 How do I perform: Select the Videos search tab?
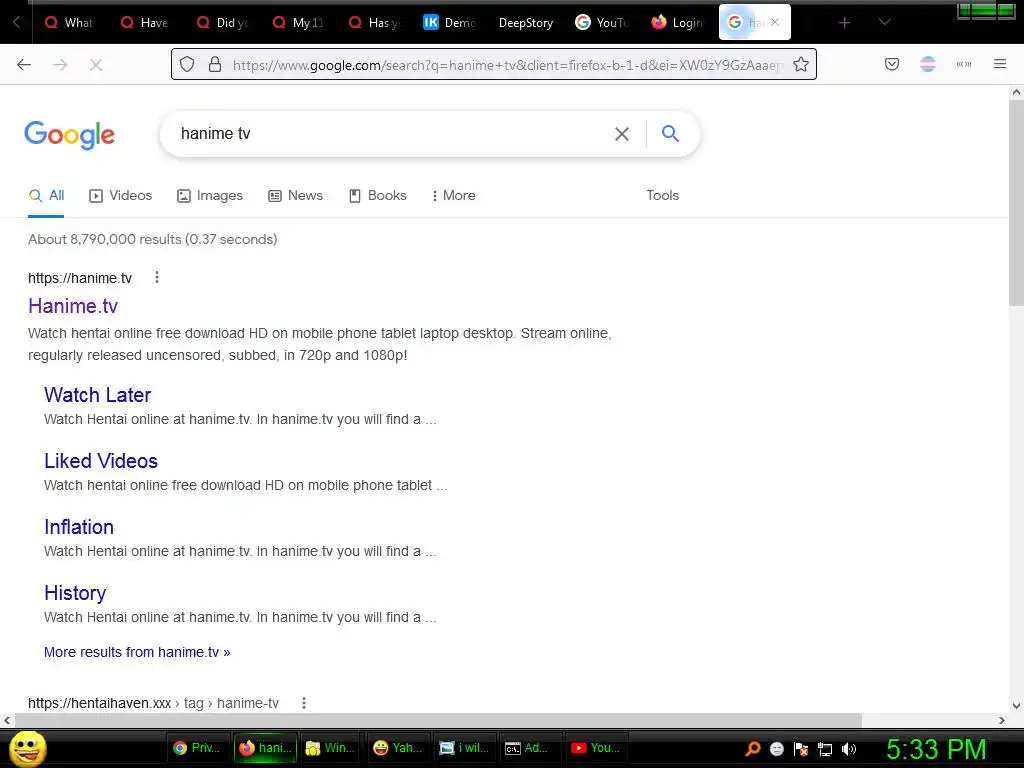[121, 195]
